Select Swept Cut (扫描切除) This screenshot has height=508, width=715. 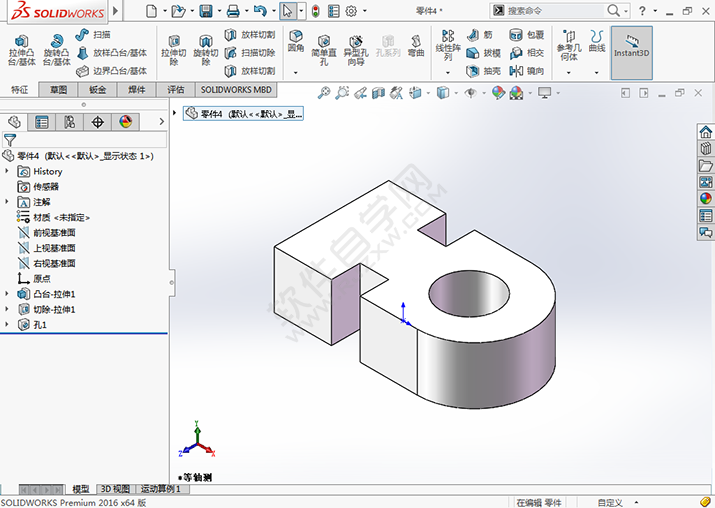pos(250,53)
